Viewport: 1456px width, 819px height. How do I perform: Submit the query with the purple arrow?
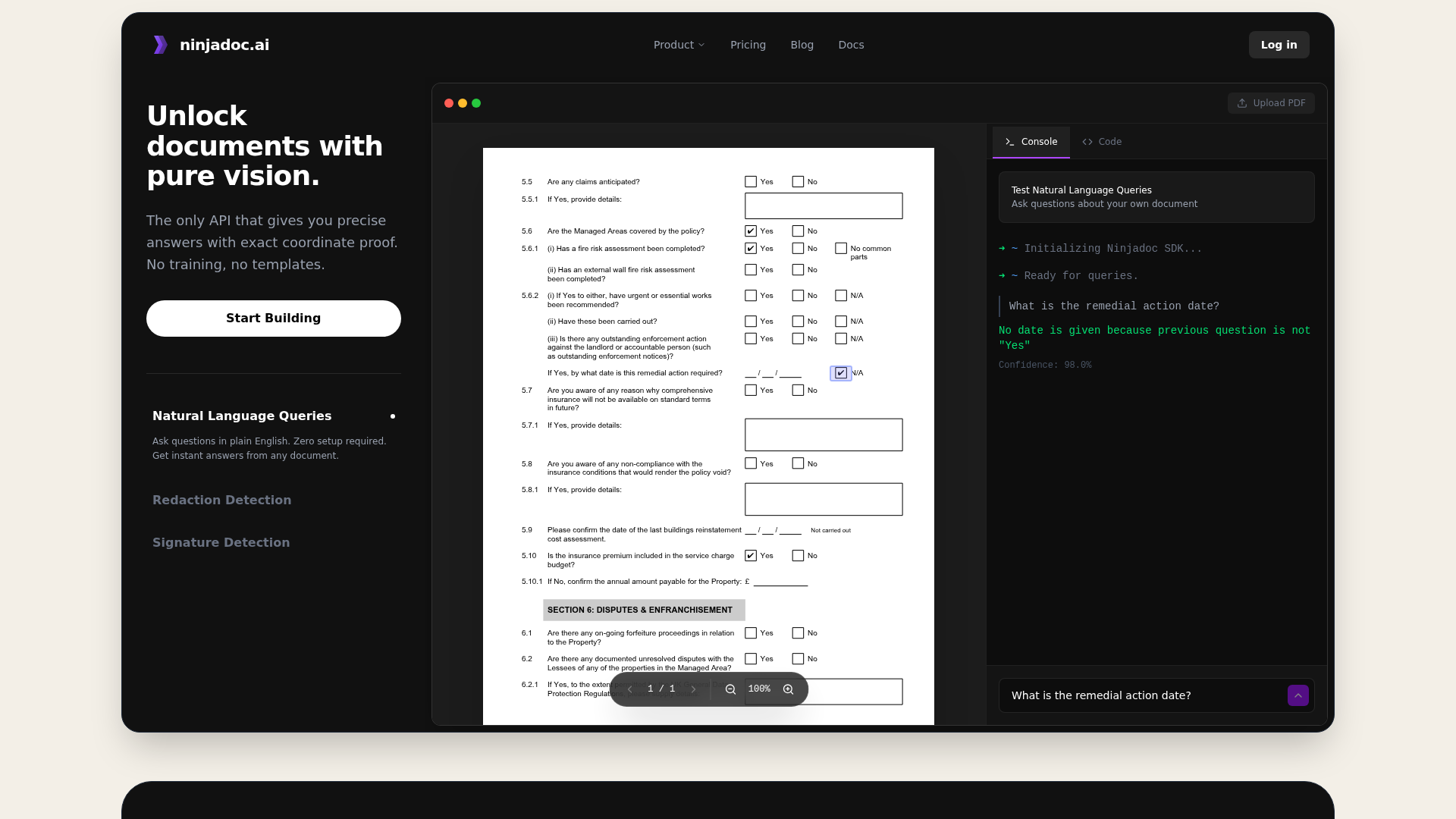click(1298, 695)
